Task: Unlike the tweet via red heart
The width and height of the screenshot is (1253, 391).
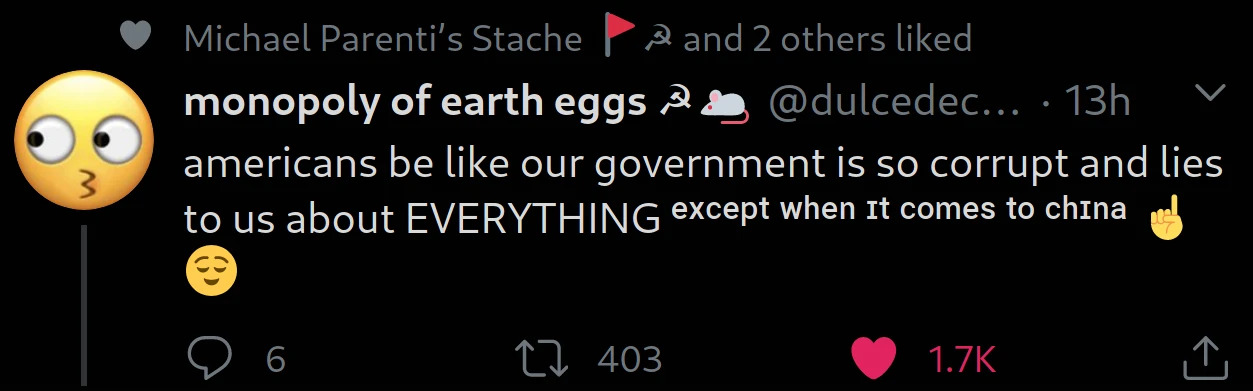Action: (x=874, y=357)
